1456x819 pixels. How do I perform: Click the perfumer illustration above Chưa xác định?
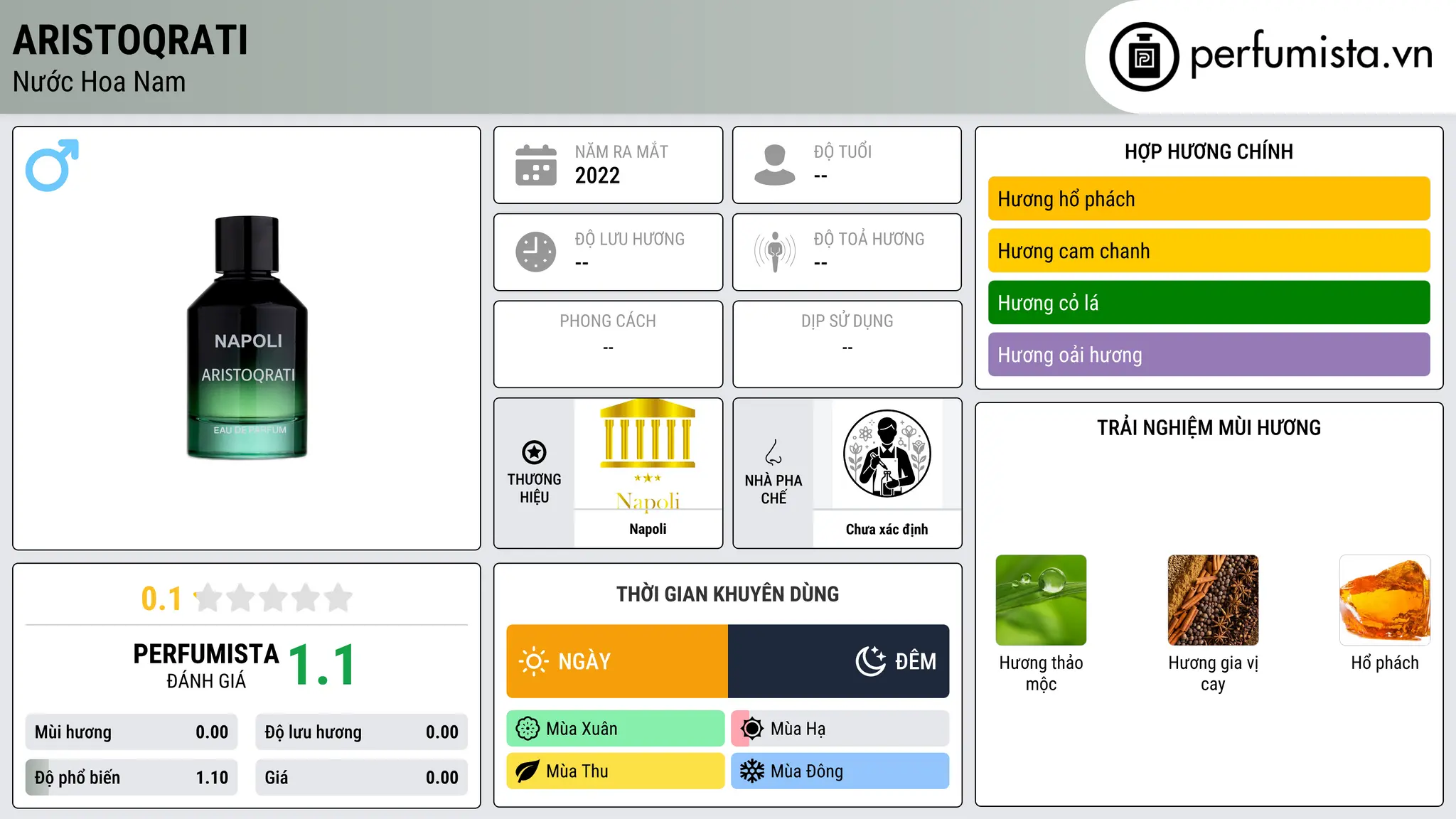click(x=887, y=454)
